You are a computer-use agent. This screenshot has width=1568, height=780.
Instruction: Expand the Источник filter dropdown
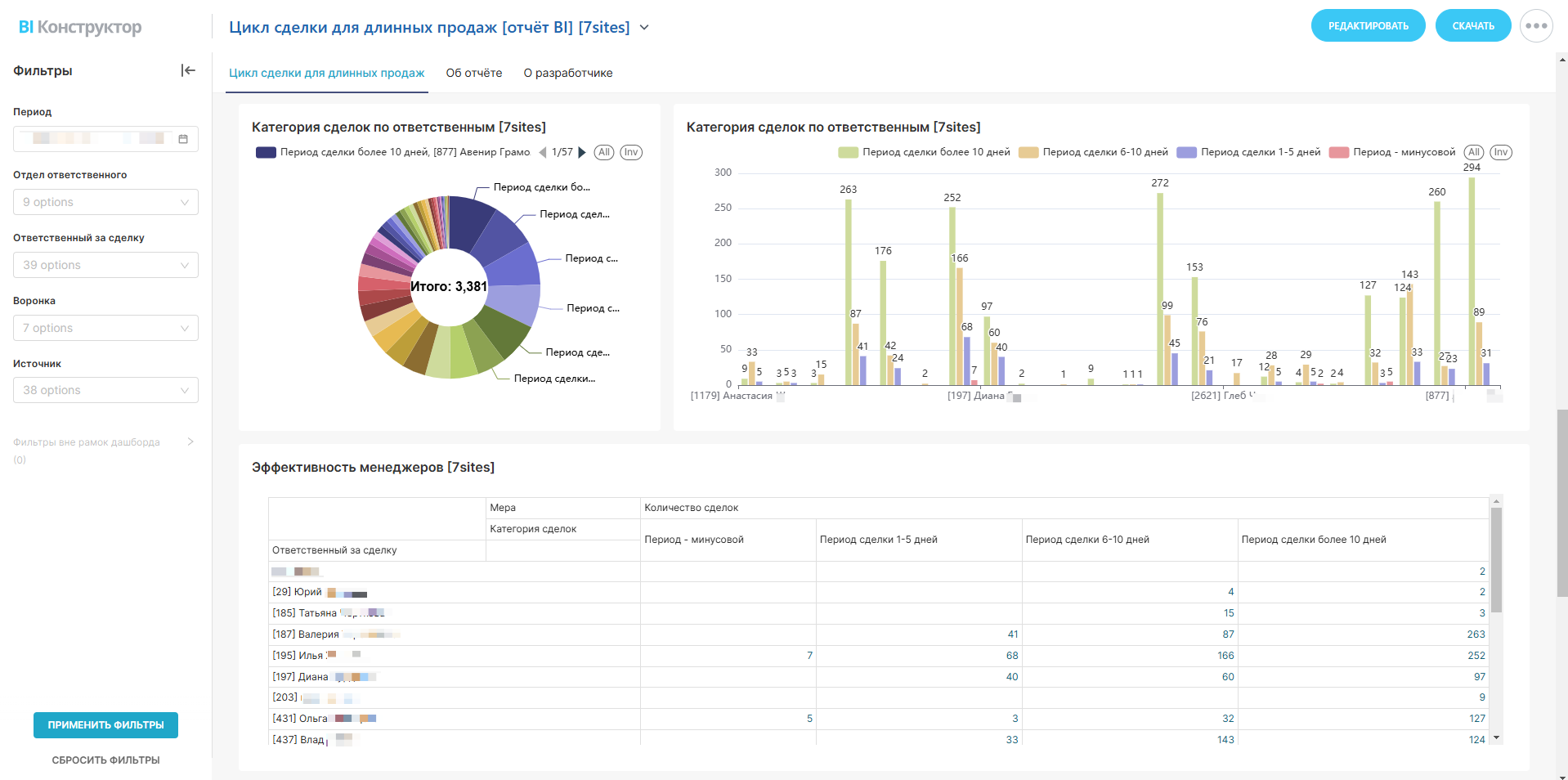(105, 390)
